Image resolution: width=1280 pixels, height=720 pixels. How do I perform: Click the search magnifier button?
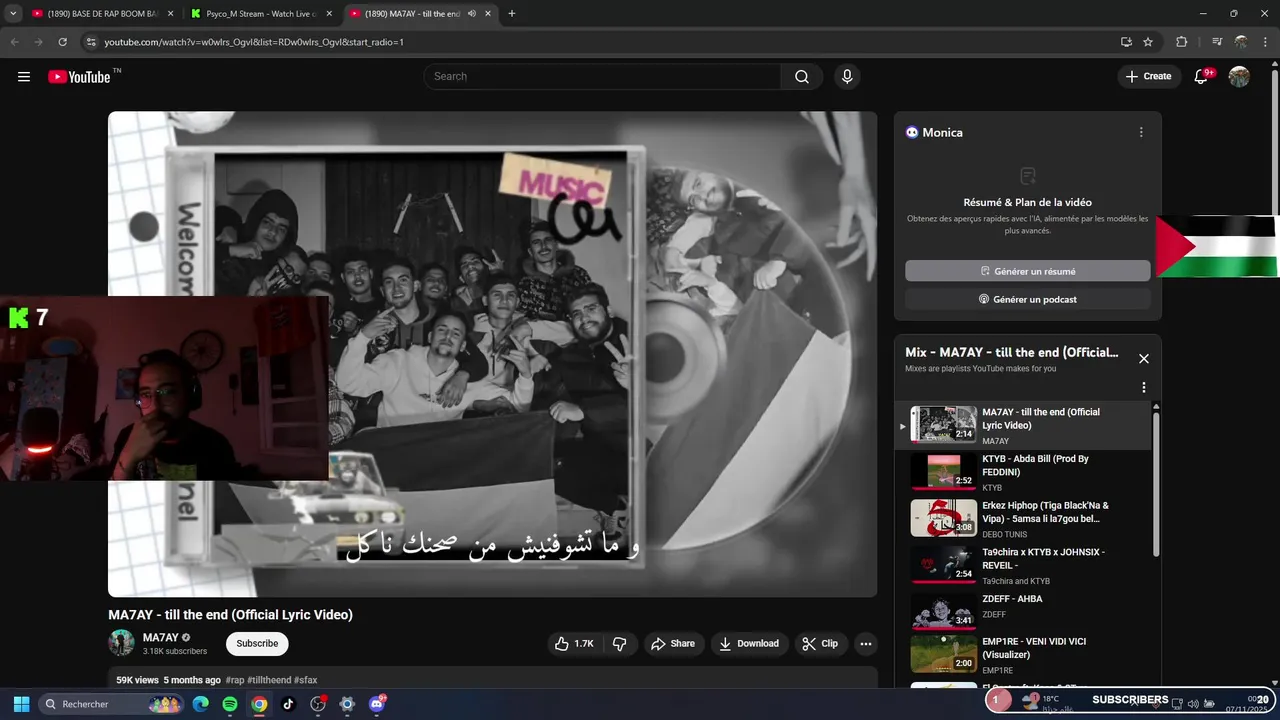[x=802, y=77]
